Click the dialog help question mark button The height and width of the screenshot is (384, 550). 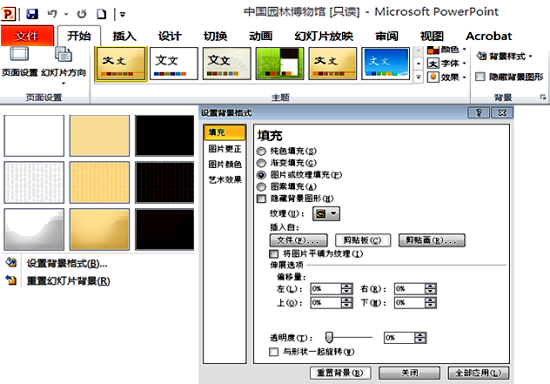click(478, 113)
